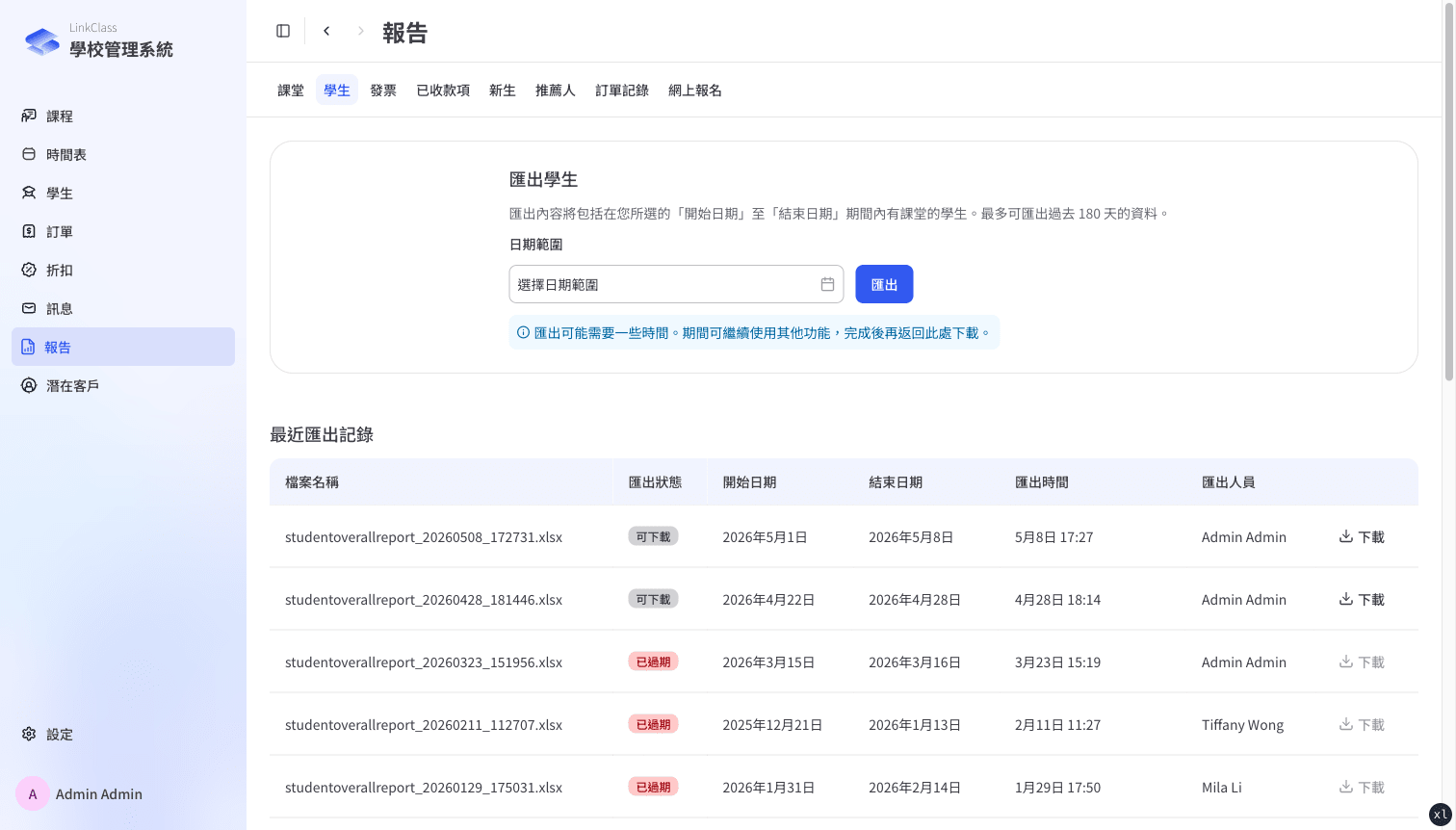
Task: Click the vertical page scrollbar
Action: 1448,193
